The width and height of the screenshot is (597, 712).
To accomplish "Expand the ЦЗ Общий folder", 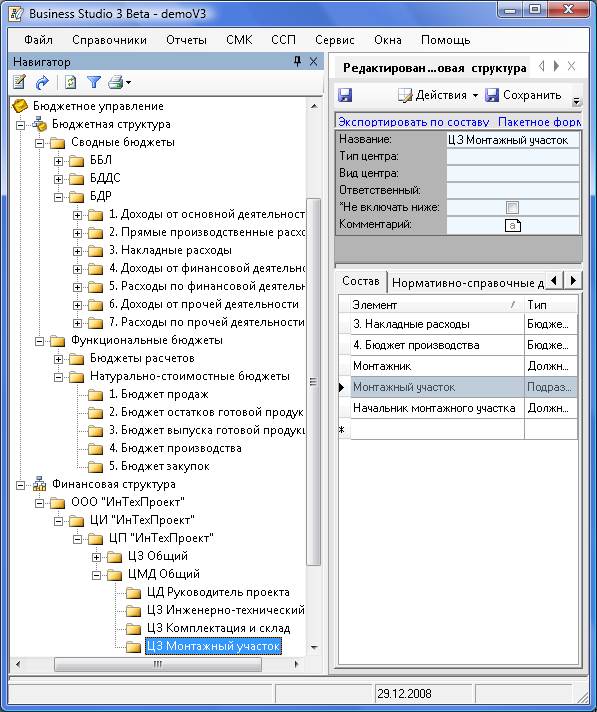I will (96, 557).
